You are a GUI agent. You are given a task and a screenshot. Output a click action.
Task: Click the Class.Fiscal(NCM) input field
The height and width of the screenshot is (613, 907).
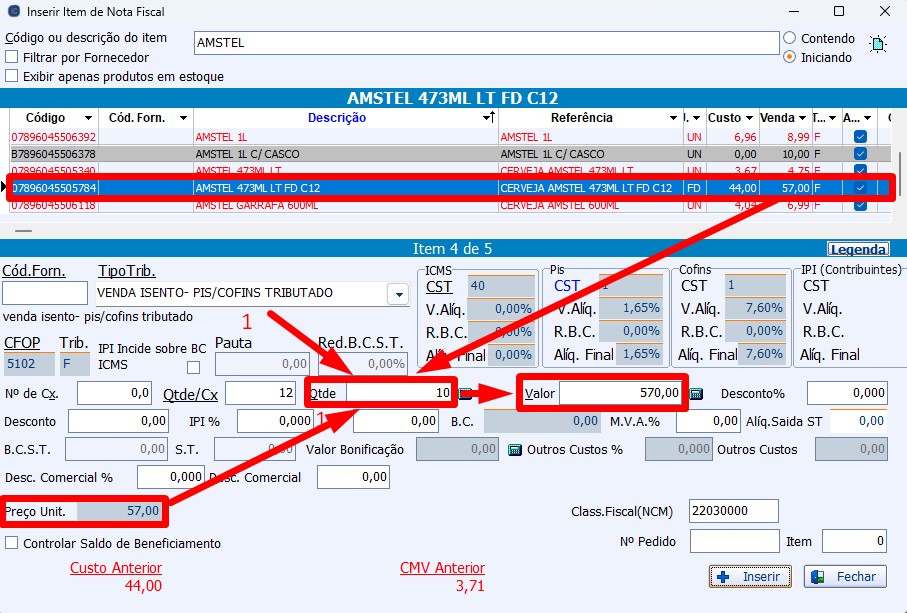tap(733, 511)
